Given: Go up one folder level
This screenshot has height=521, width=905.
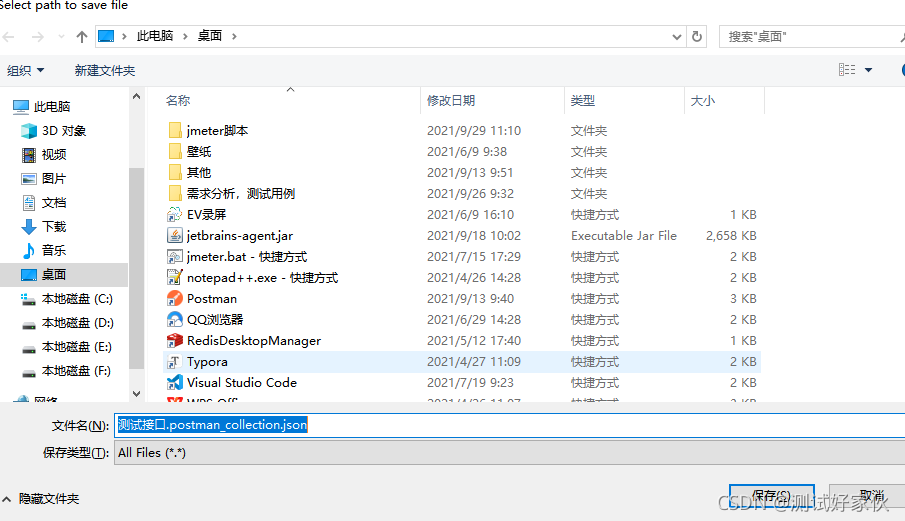Looking at the screenshot, I should click(x=81, y=37).
